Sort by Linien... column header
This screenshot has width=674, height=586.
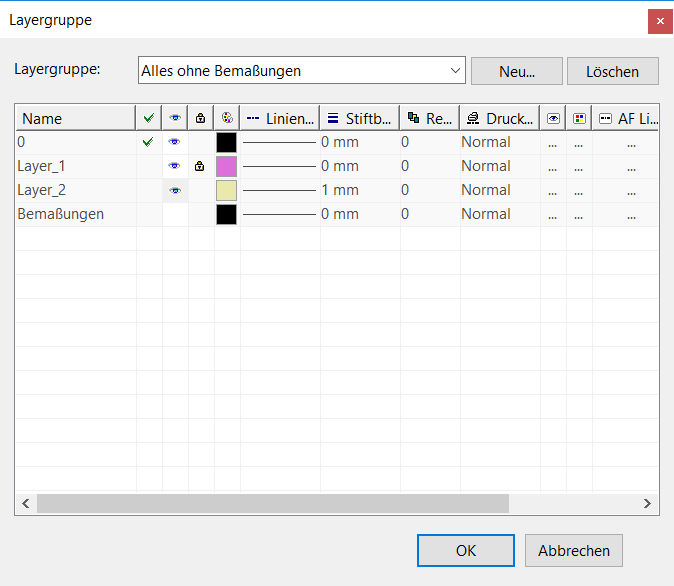280,118
